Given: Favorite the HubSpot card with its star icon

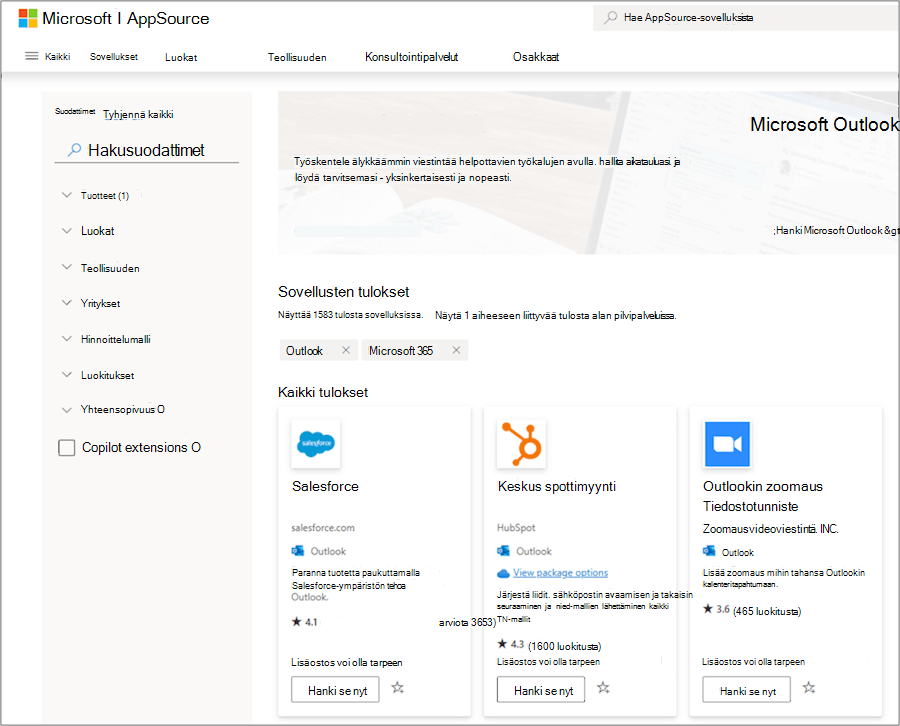Looking at the screenshot, I should [603, 688].
